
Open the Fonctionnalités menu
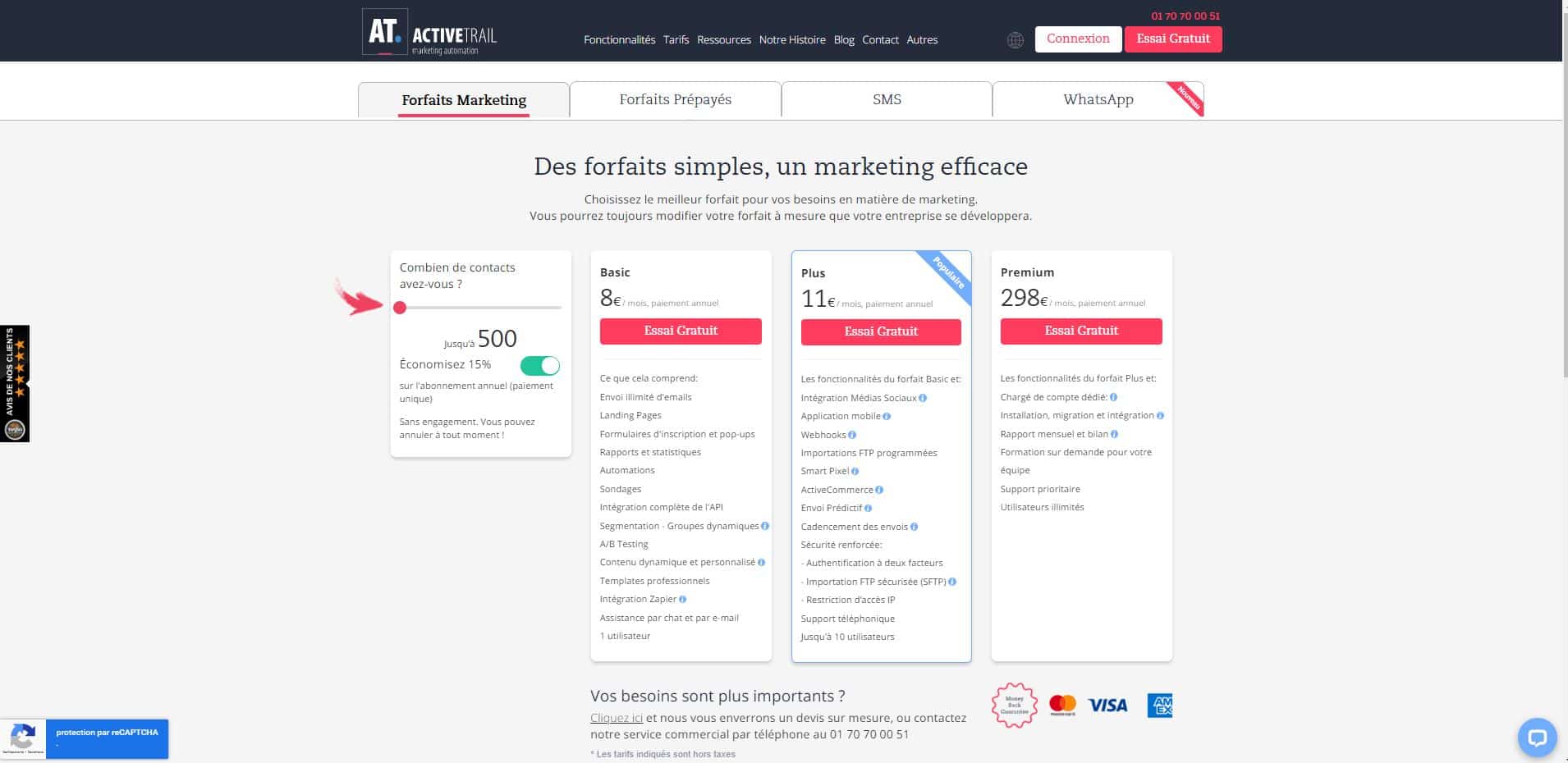(x=619, y=40)
